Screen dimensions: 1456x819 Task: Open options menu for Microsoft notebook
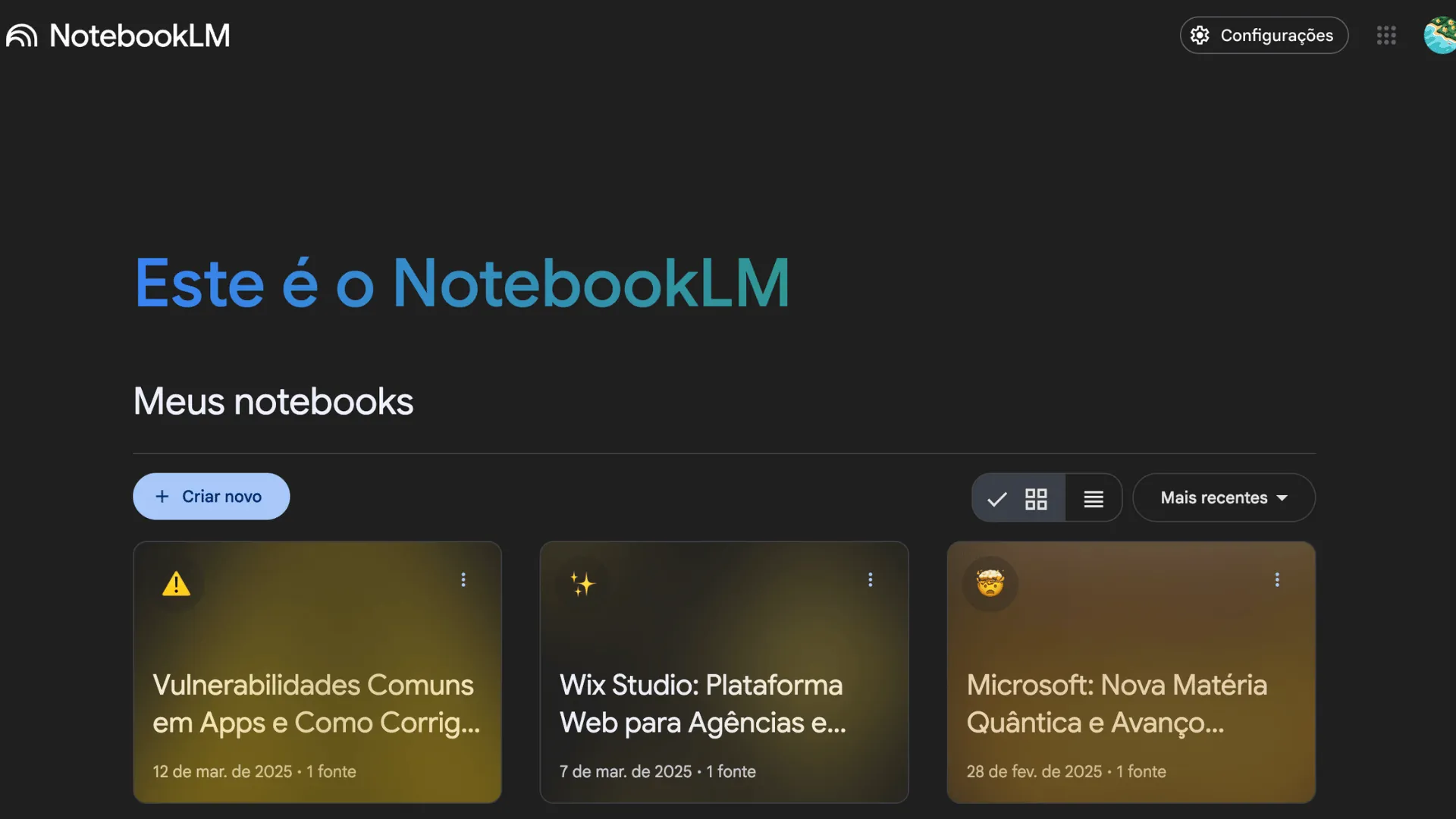click(1277, 579)
